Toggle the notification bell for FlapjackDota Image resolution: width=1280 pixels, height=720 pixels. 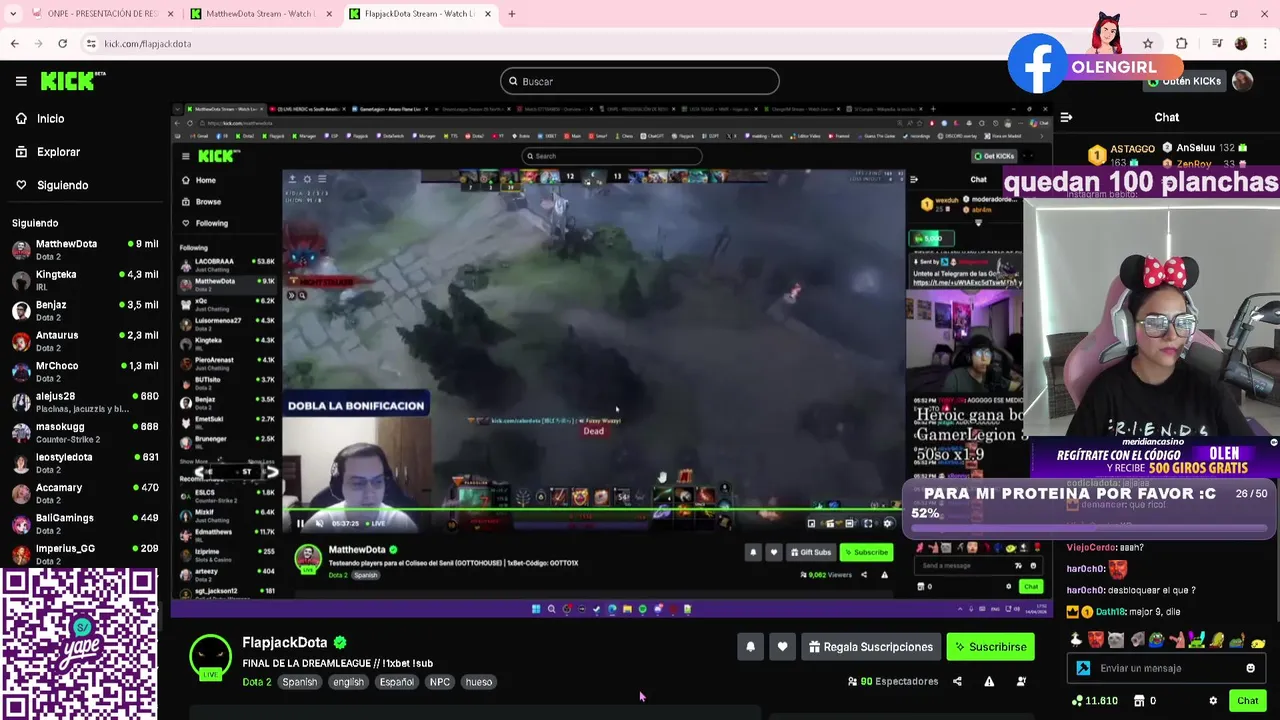point(750,647)
